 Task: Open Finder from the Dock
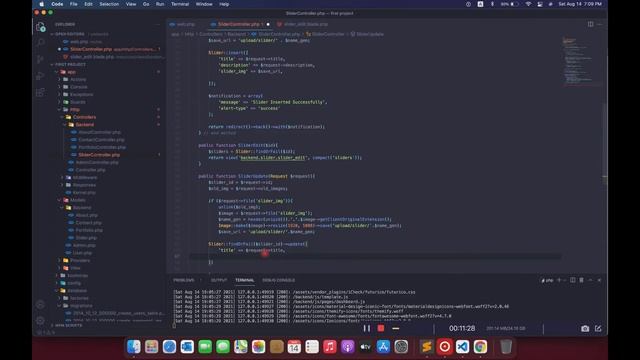pos(133,347)
